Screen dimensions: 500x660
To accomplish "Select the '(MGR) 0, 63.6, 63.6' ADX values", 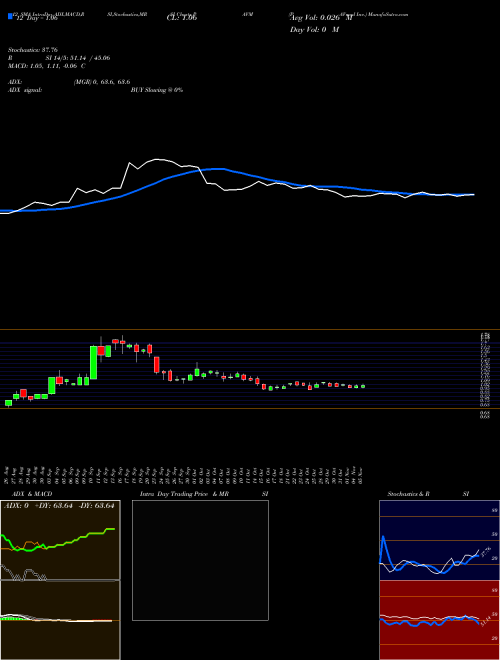I will [102, 82].
